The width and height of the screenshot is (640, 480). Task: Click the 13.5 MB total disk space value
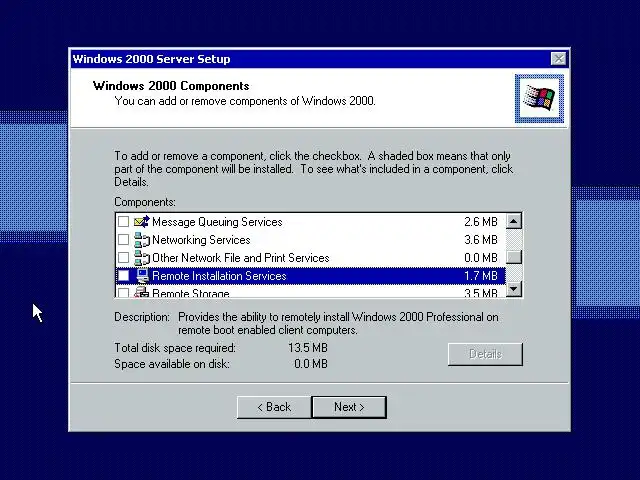coord(308,348)
